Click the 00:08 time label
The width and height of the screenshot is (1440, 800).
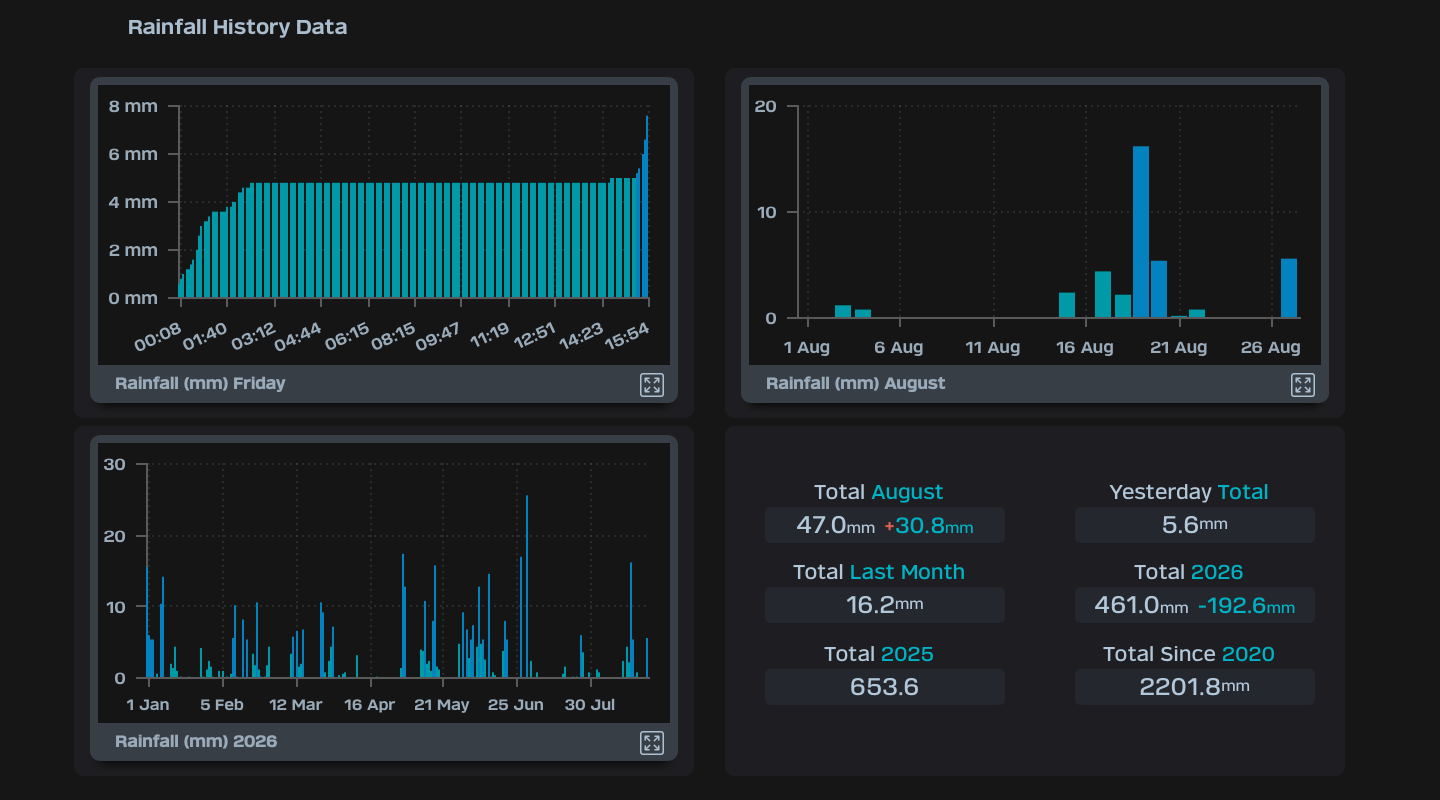(x=158, y=336)
